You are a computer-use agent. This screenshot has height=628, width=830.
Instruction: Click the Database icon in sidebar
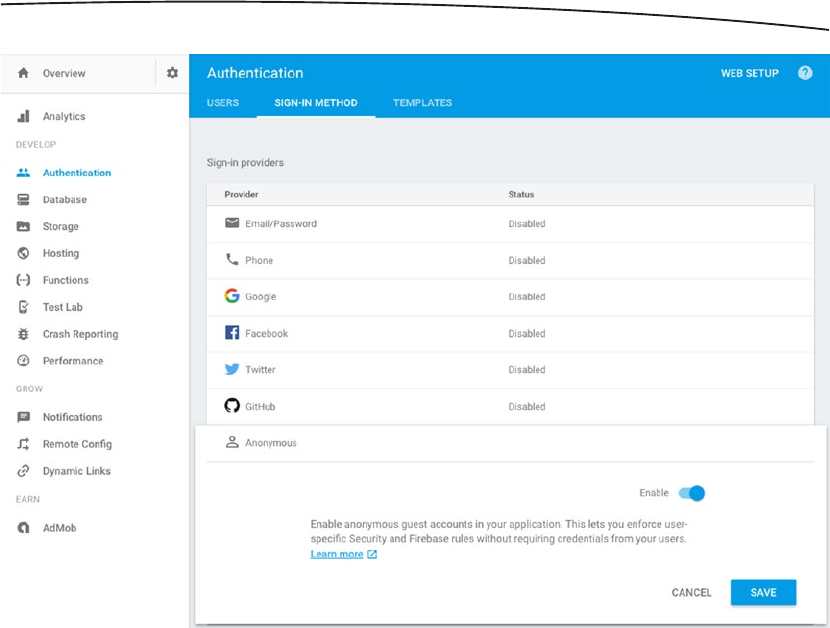click(23, 200)
